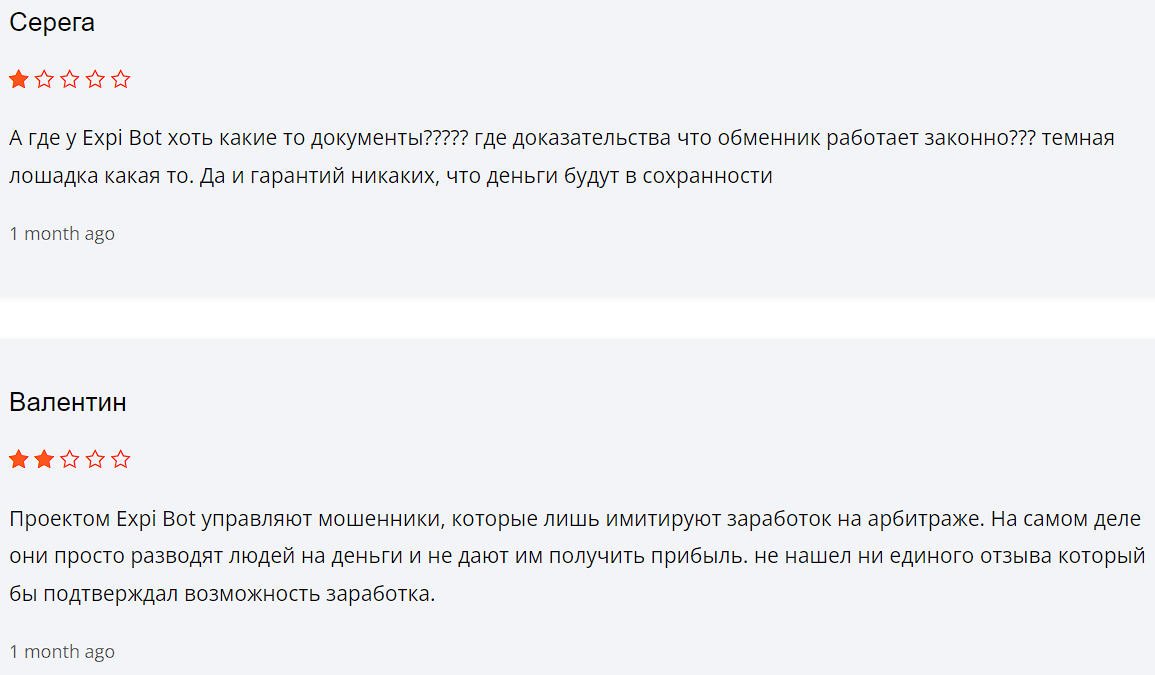Click first star in Валентин's rating
The image size is (1155, 675).
tap(19, 460)
